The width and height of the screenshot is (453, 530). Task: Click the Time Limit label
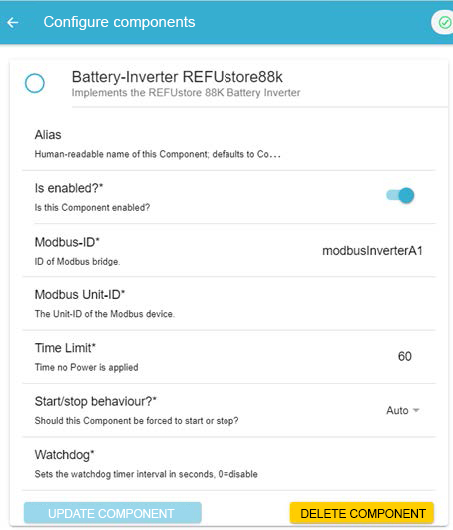[x=65, y=348]
